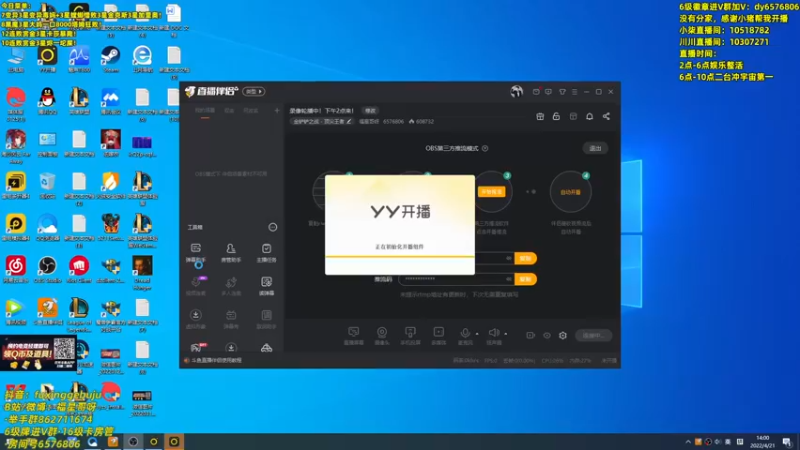800x450 pixels.
Task: Click the YY开播 initialization progress bar
Action: click(x=399, y=256)
